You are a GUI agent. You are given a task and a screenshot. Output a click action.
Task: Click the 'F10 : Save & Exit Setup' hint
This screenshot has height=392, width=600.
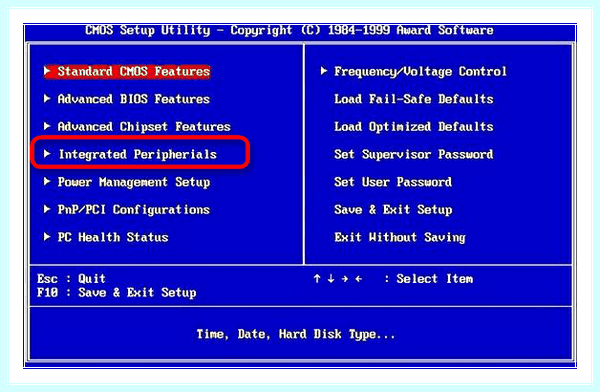117,292
